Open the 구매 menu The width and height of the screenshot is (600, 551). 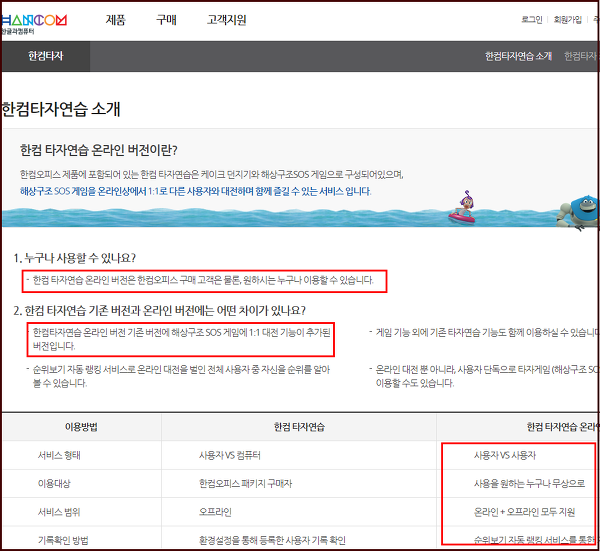[x=166, y=20]
